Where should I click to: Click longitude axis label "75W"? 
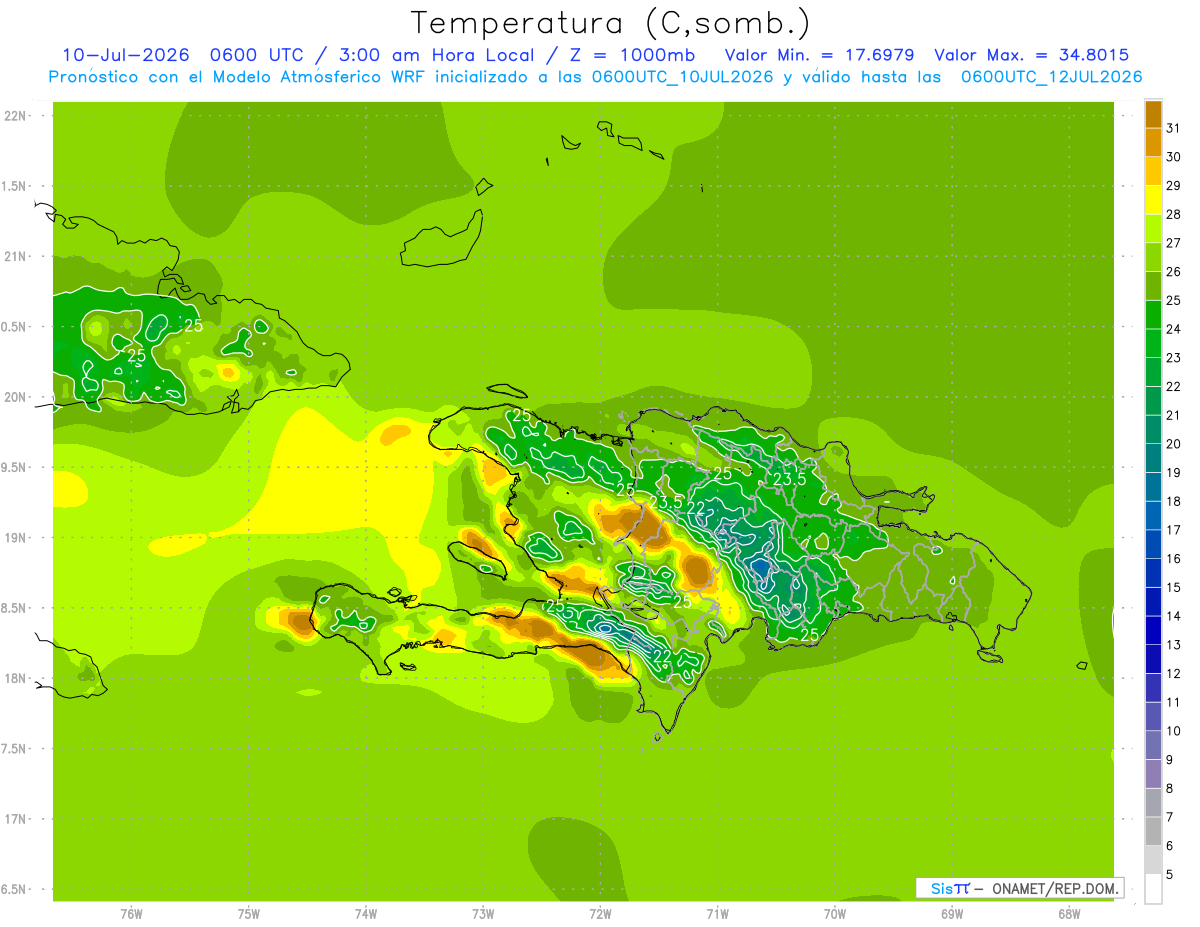[249, 913]
